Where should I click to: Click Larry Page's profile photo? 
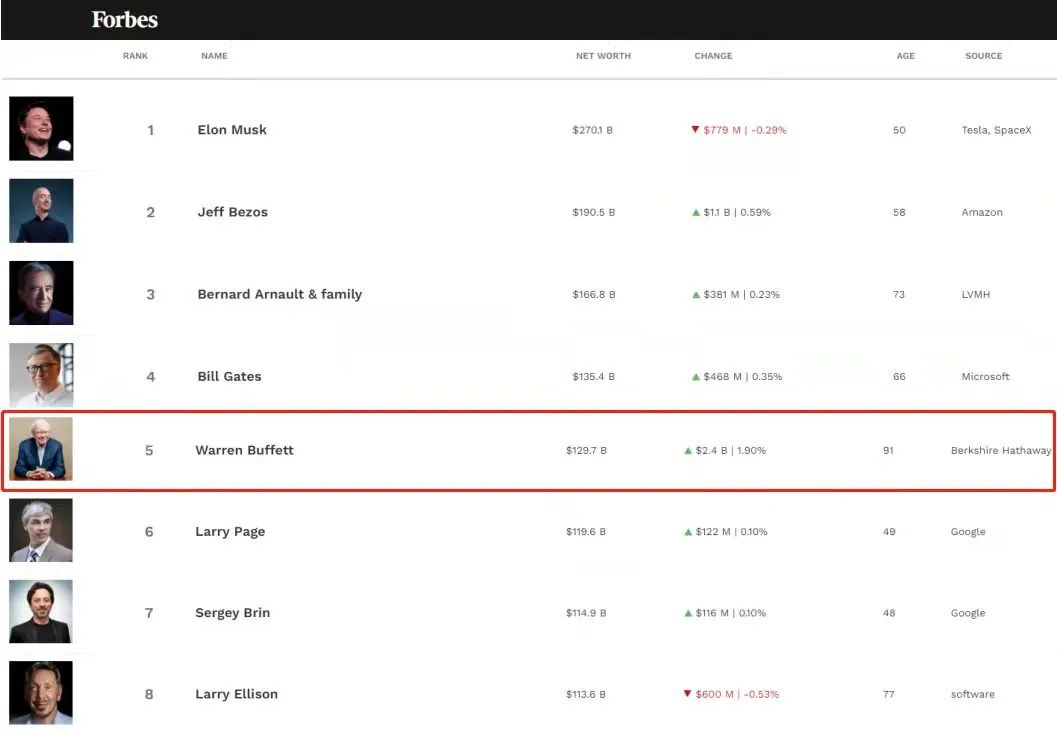[x=41, y=530]
